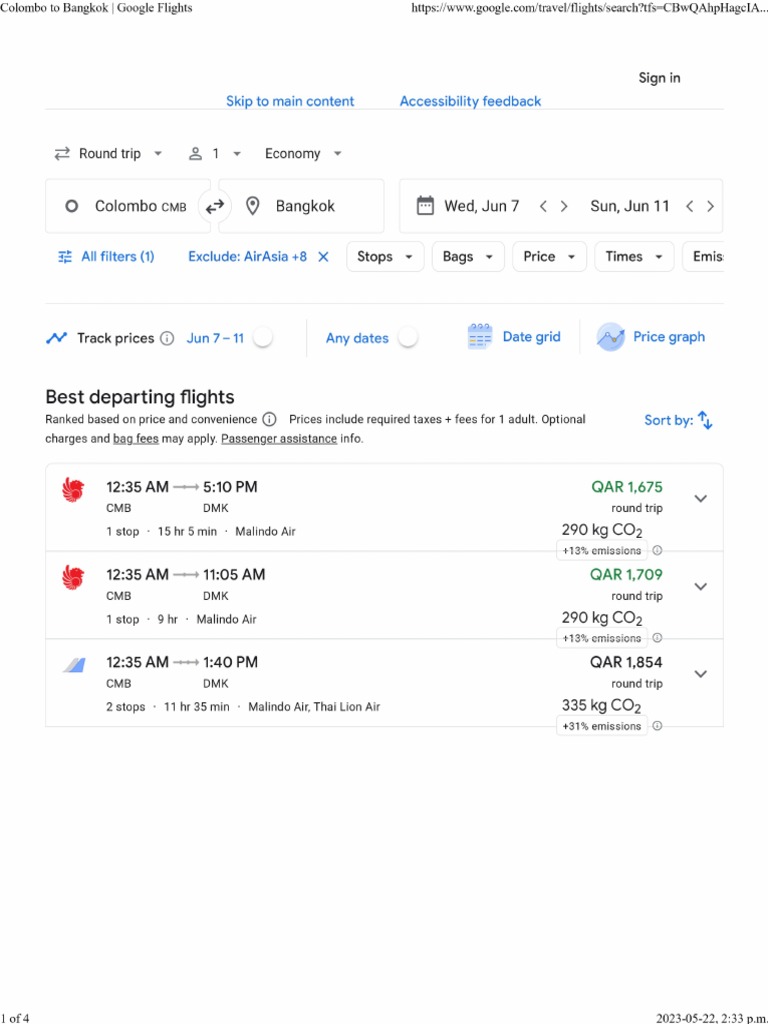This screenshot has width=768, height=1024.
Task: Click emissions info icon for QAR 1,854 flight
Action: (658, 726)
